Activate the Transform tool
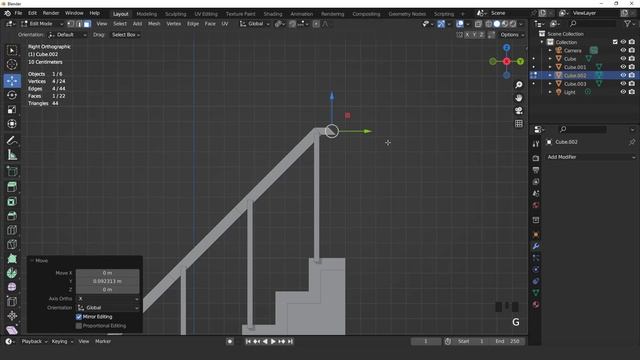 point(12,124)
